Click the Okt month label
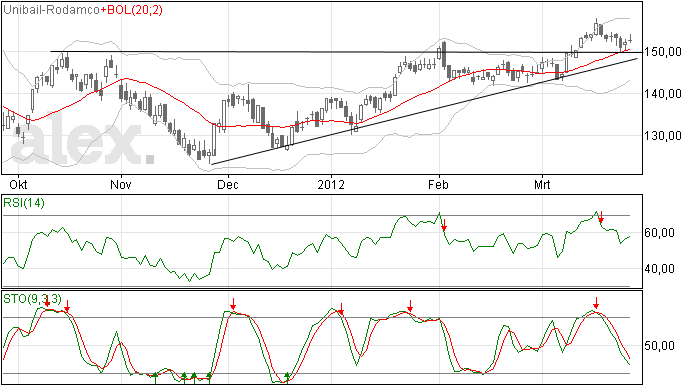 tap(18, 184)
